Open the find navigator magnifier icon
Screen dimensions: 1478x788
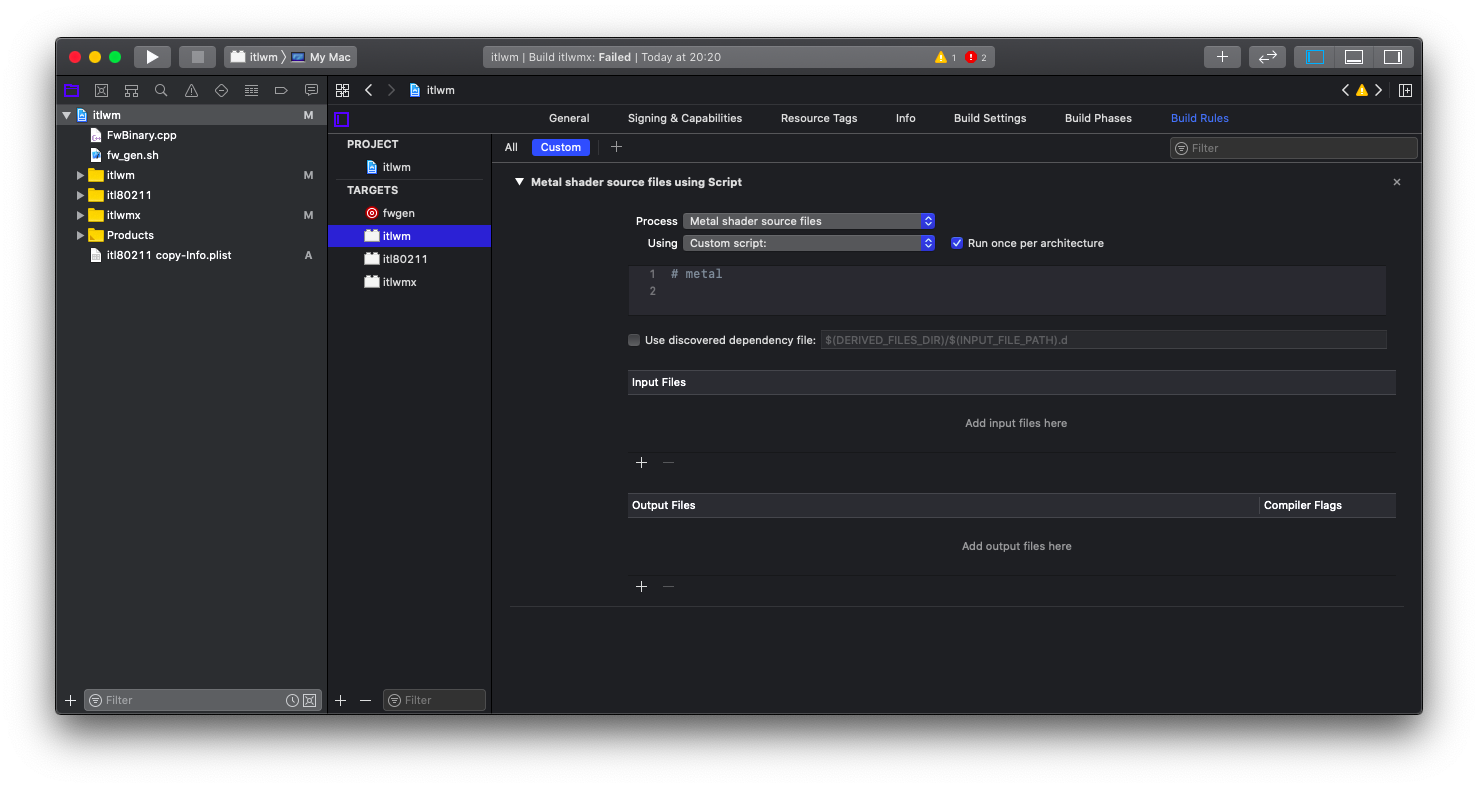tap(161, 90)
